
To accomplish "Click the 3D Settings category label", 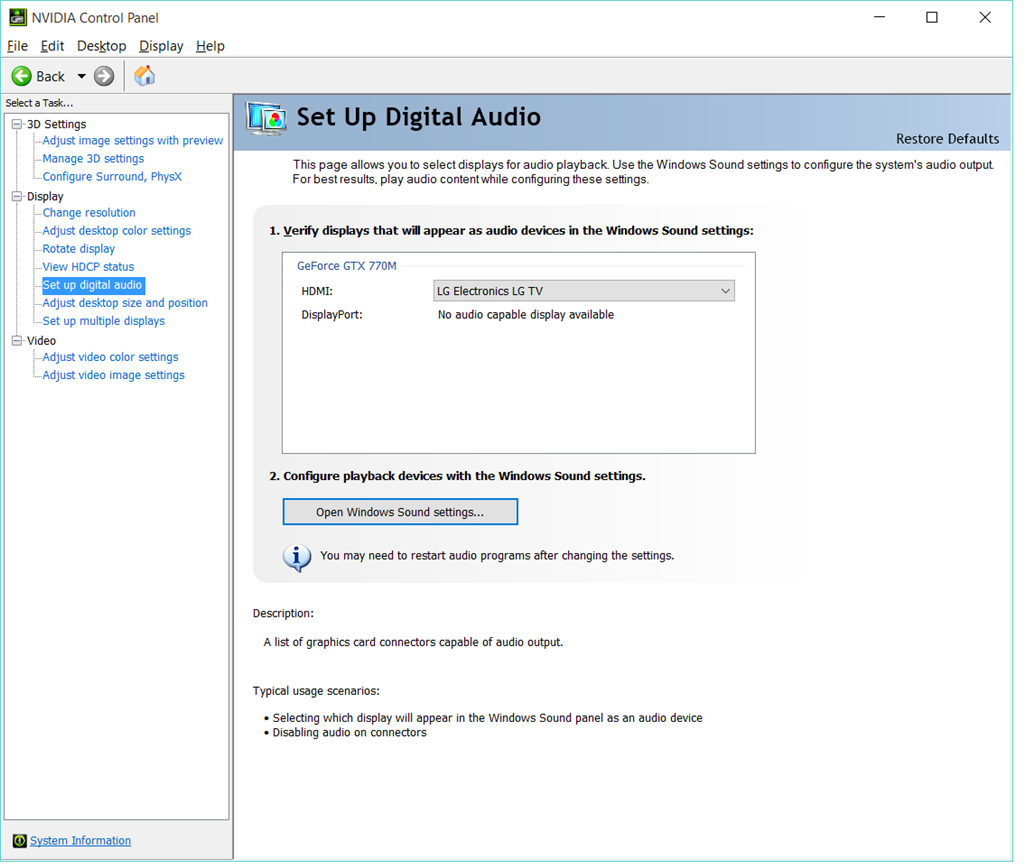I will [57, 125].
